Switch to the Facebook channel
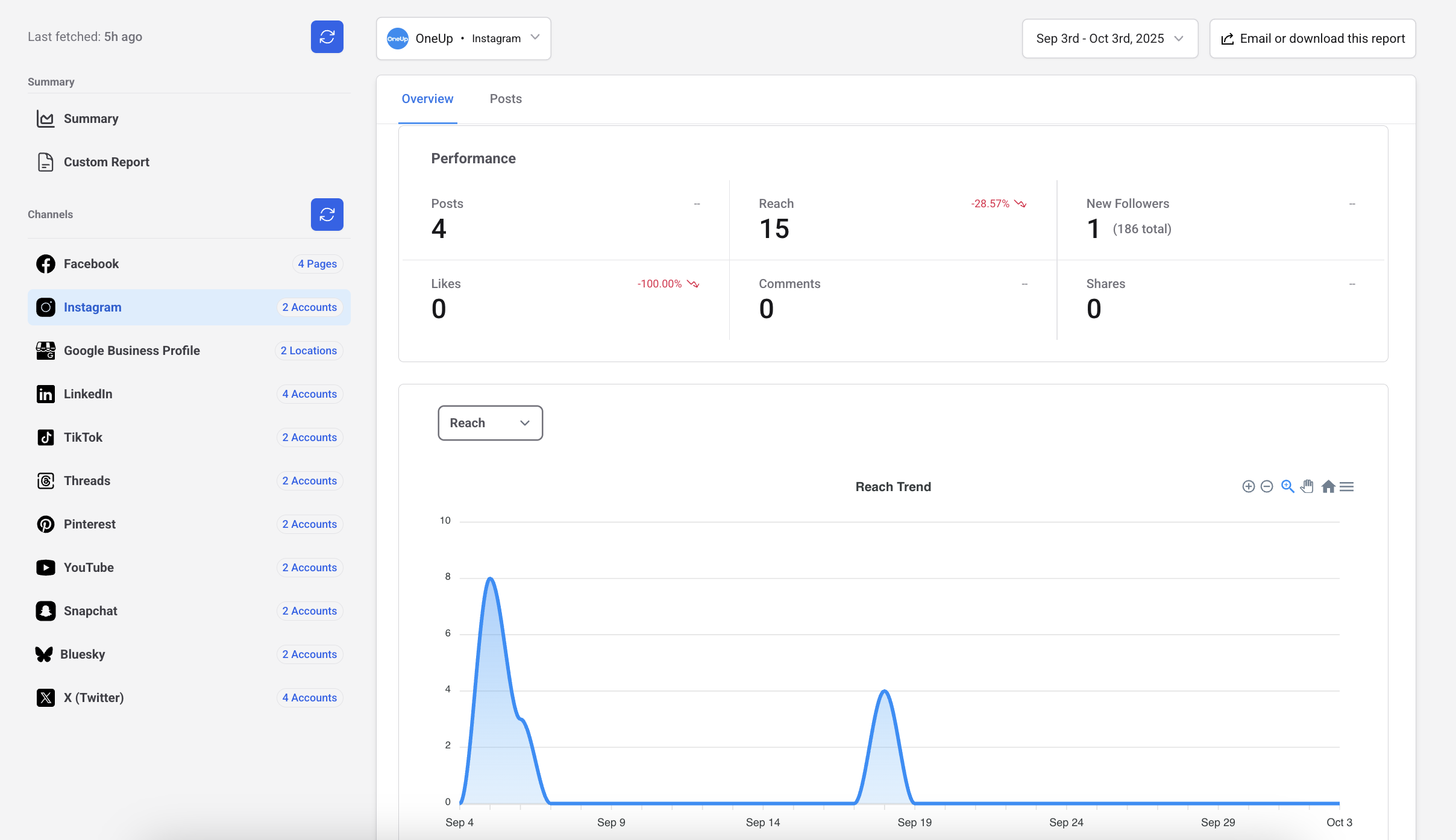 click(91, 264)
